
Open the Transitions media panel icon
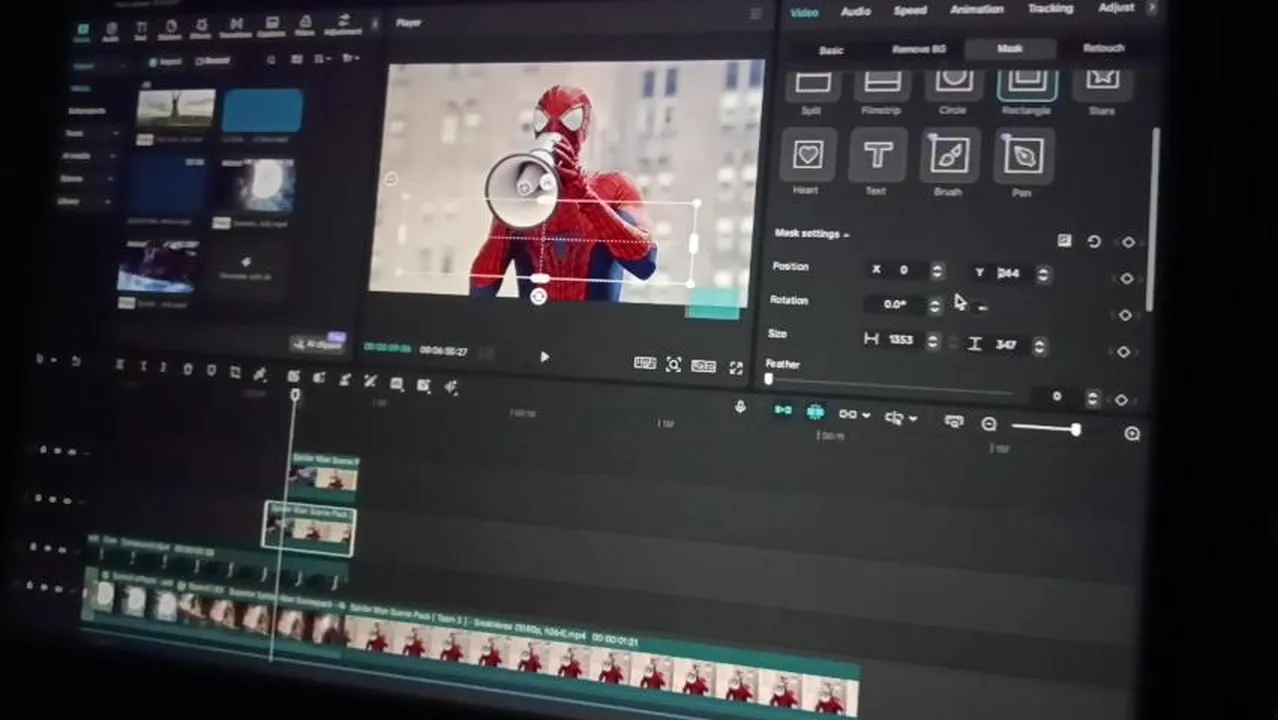click(x=236, y=27)
